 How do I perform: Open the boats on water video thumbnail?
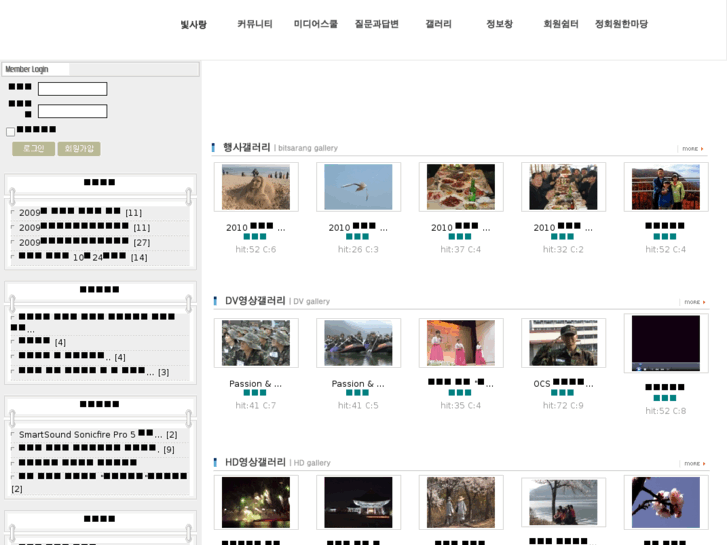[x=358, y=343]
